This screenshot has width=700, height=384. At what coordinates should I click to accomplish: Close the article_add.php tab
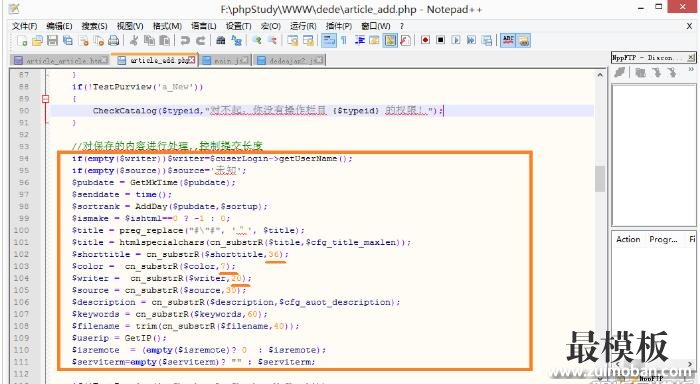(192, 60)
